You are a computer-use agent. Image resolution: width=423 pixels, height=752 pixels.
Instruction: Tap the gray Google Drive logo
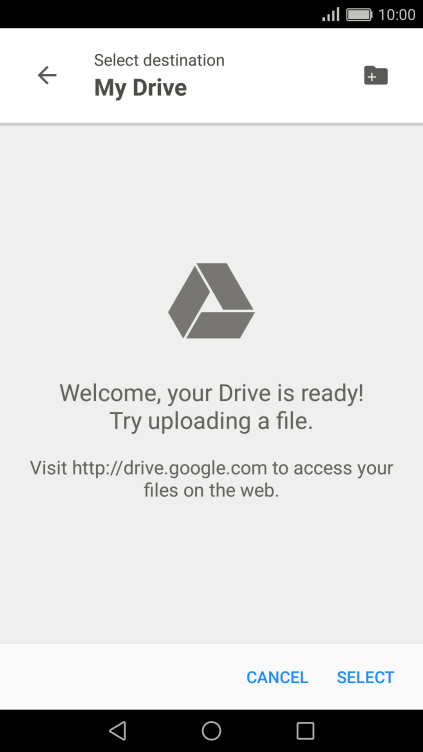[211, 301]
